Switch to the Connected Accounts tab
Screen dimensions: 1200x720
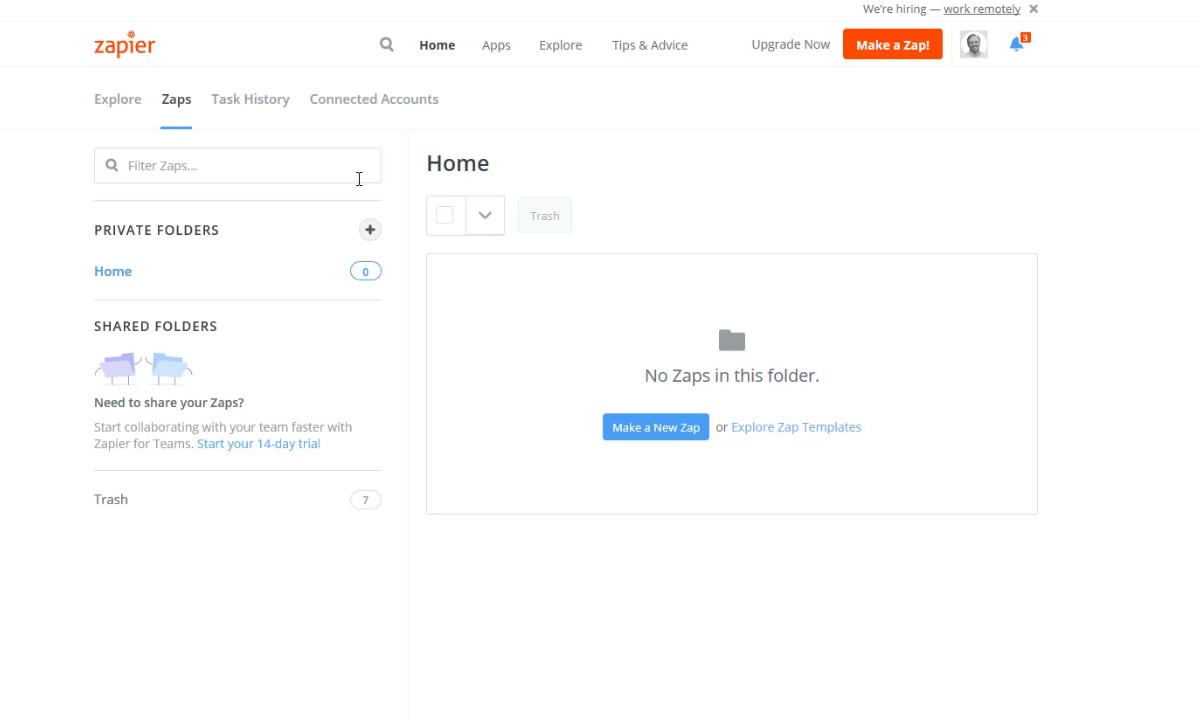(374, 99)
